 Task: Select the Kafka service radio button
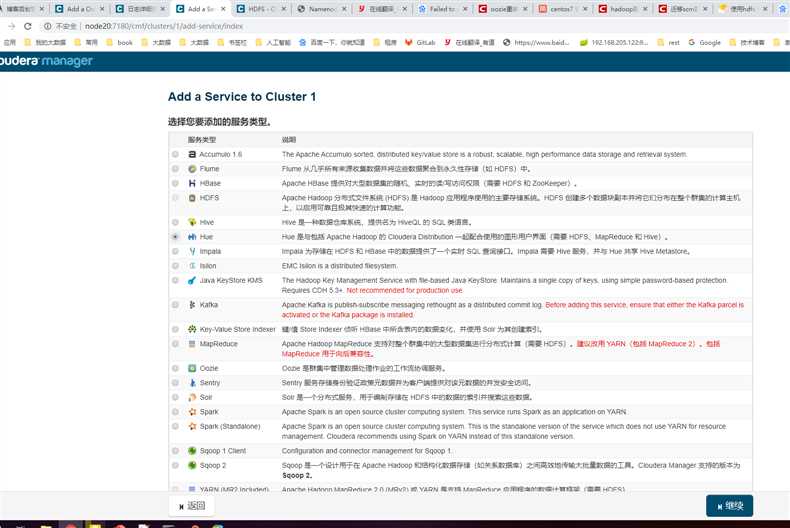[175, 305]
